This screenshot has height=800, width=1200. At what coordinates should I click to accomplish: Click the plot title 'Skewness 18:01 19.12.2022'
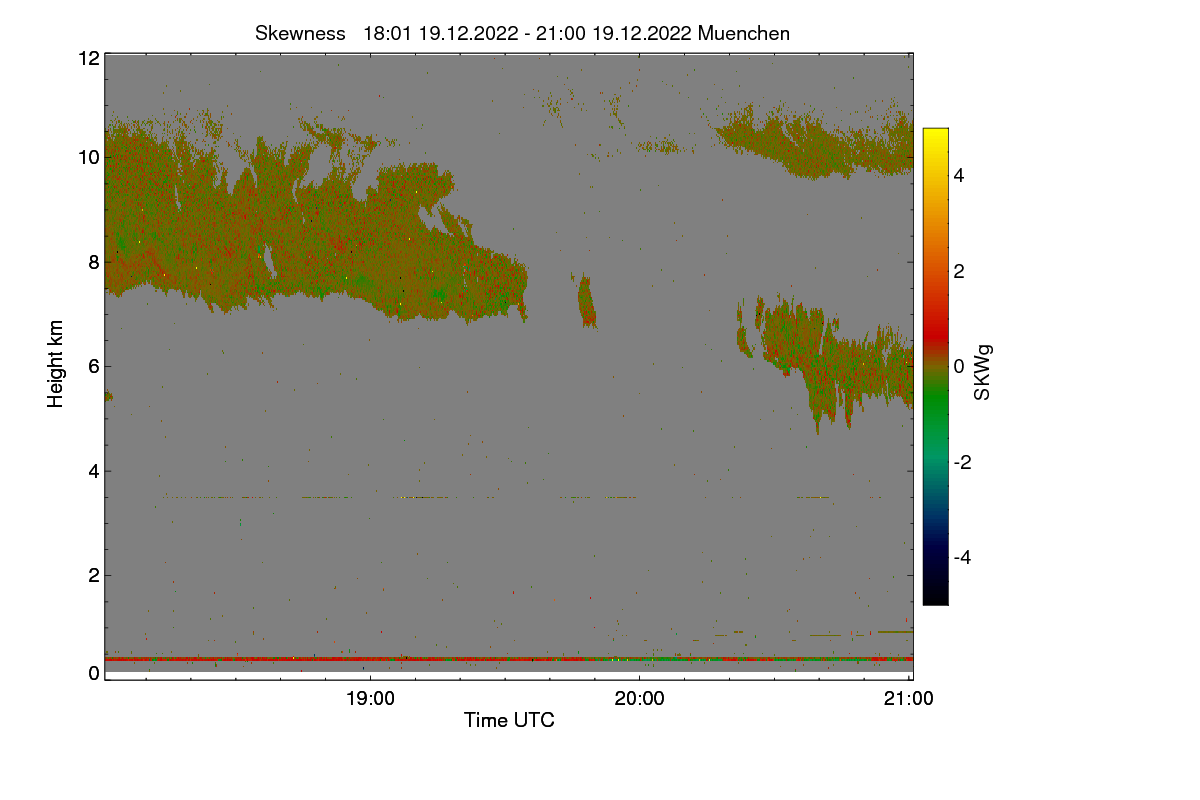[x=522, y=33]
